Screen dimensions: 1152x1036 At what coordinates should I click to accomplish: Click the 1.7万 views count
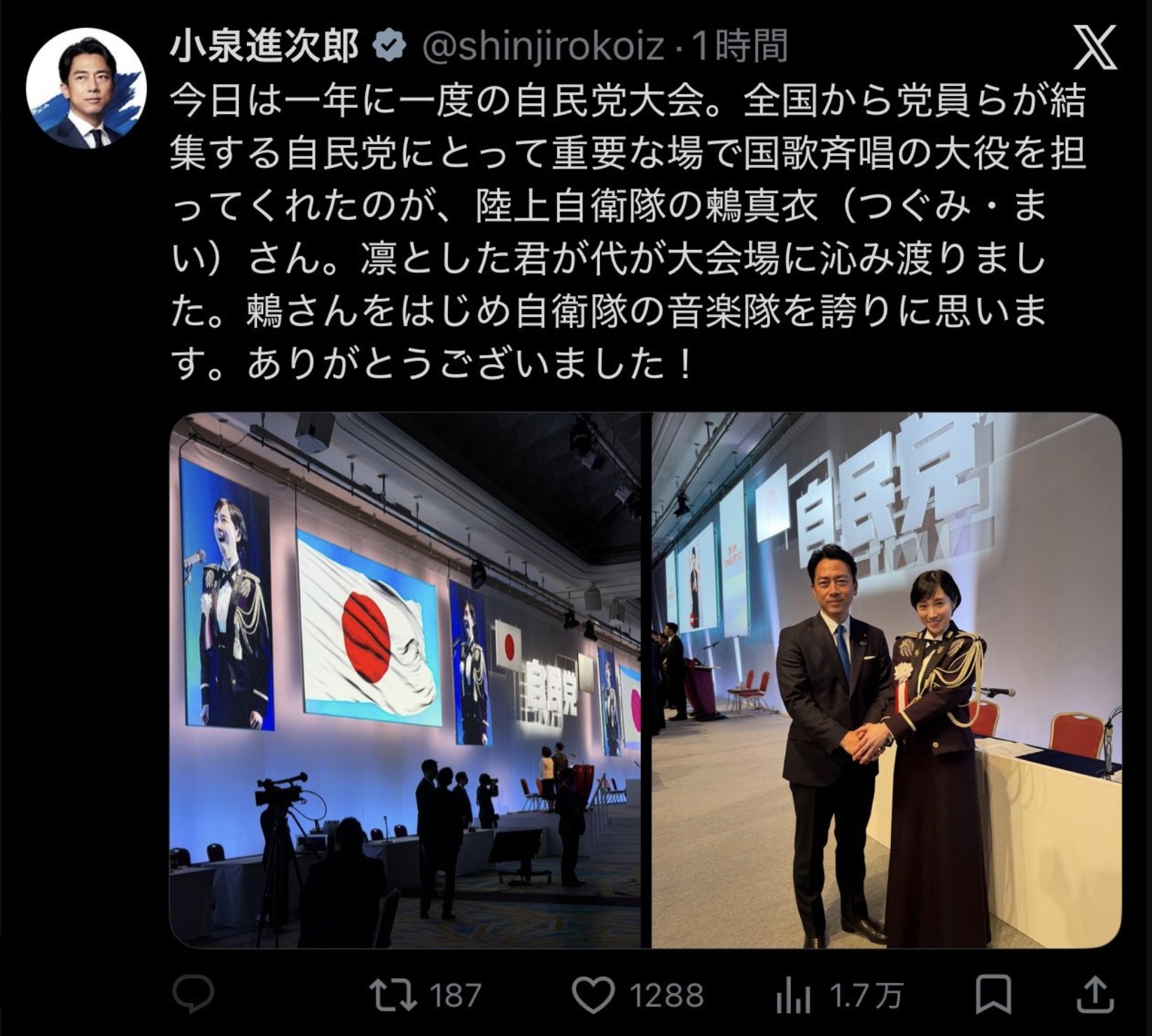[x=865, y=995]
